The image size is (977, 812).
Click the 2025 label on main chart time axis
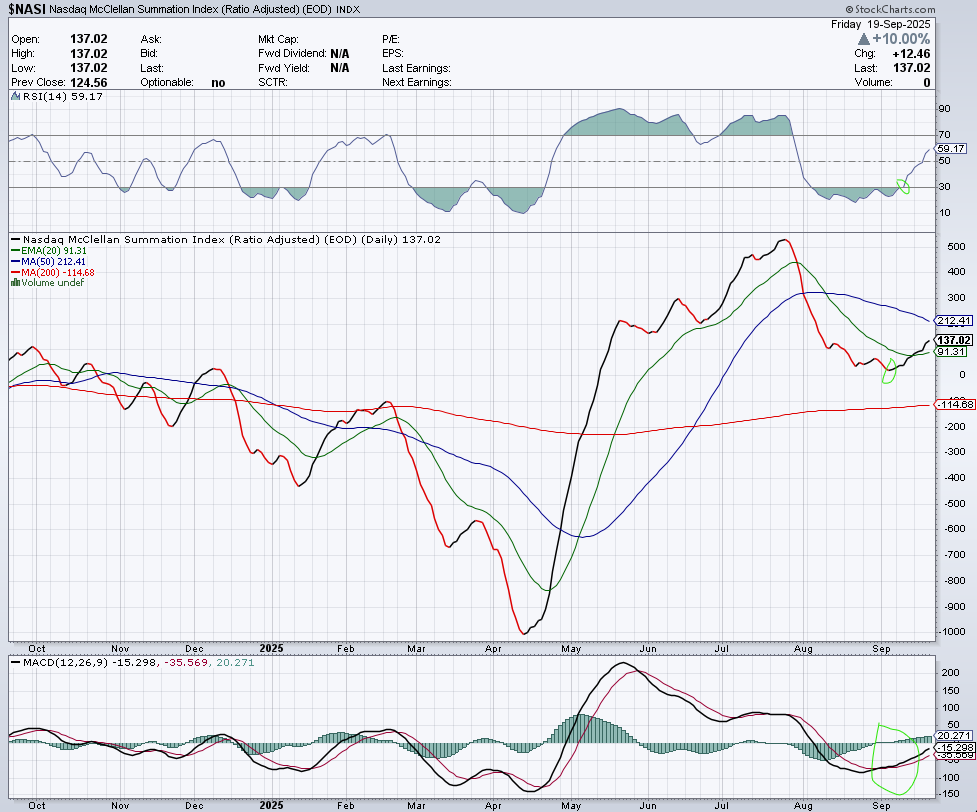pos(272,648)
